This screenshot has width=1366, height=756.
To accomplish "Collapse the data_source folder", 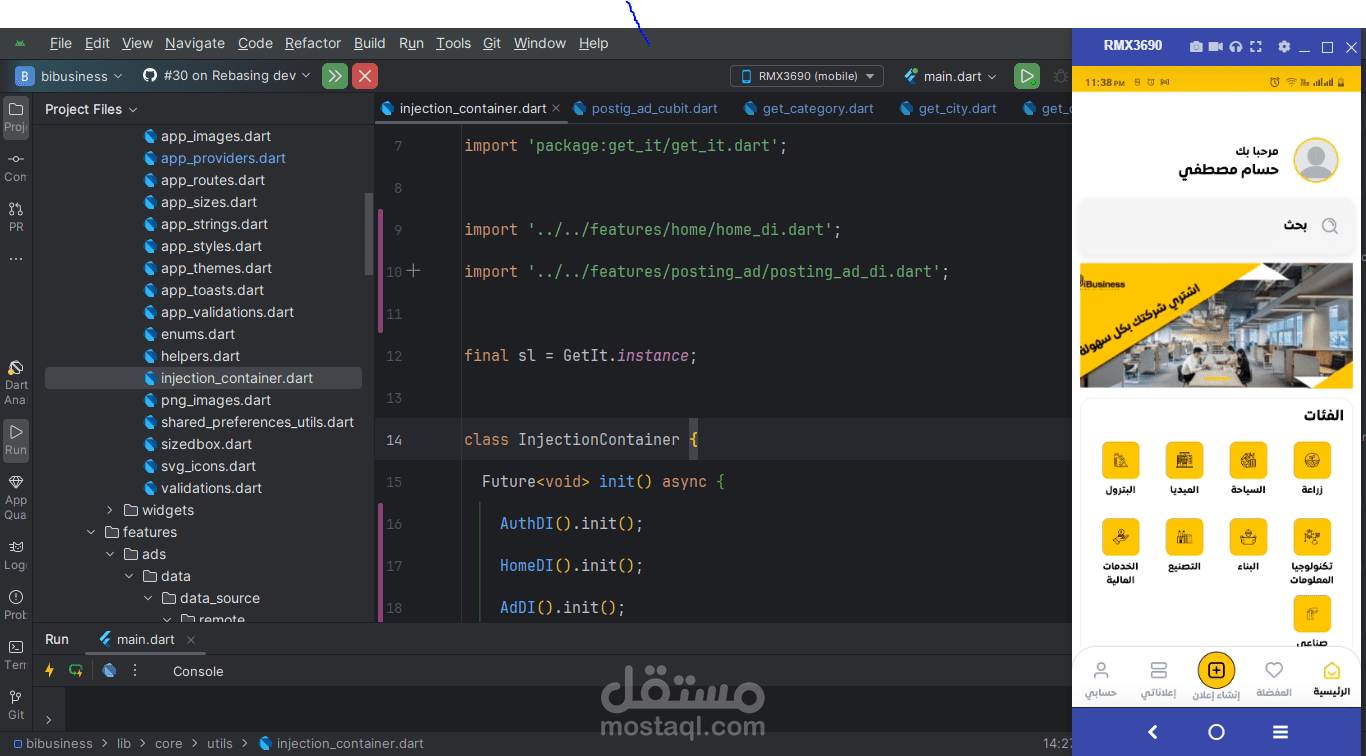I will [x=148, y=598].
